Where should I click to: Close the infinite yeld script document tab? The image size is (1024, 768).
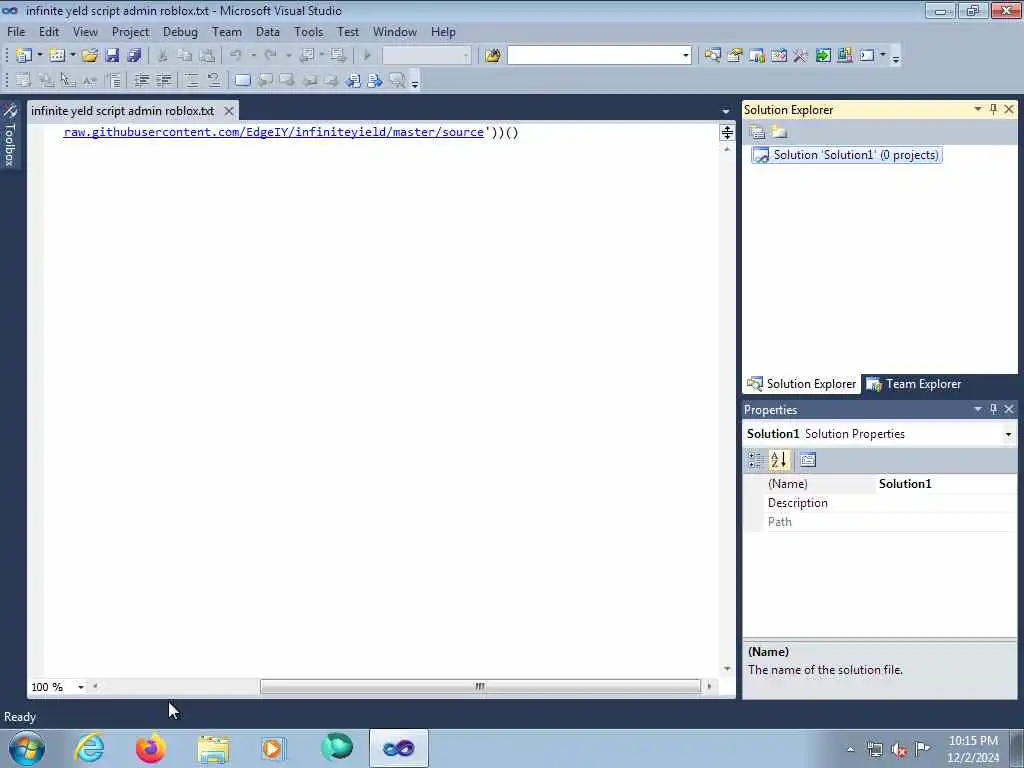pyautogui.click(x=229, y=111)
